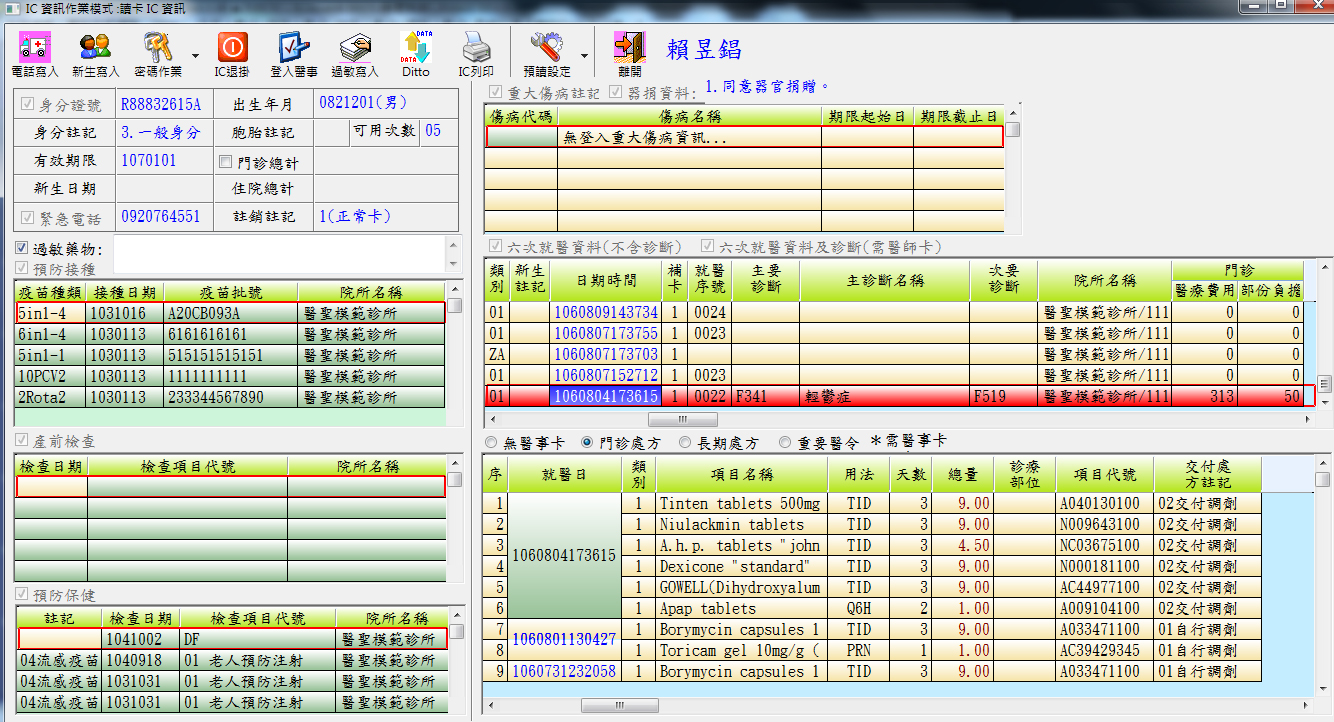Click prescription date link 1060801130427

[x=564, y=639]
